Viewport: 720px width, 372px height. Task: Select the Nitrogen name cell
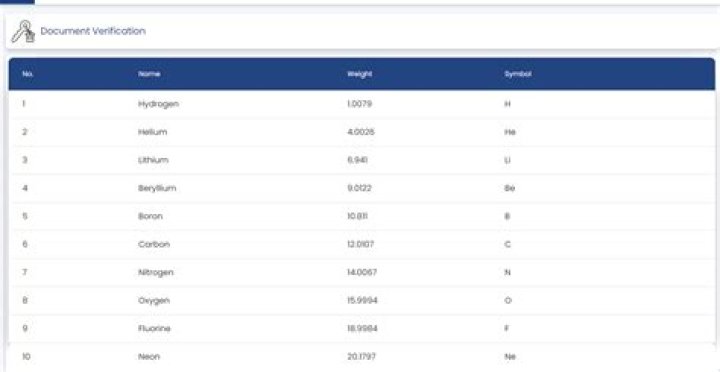pyautogui.click(x=156, y=272)
